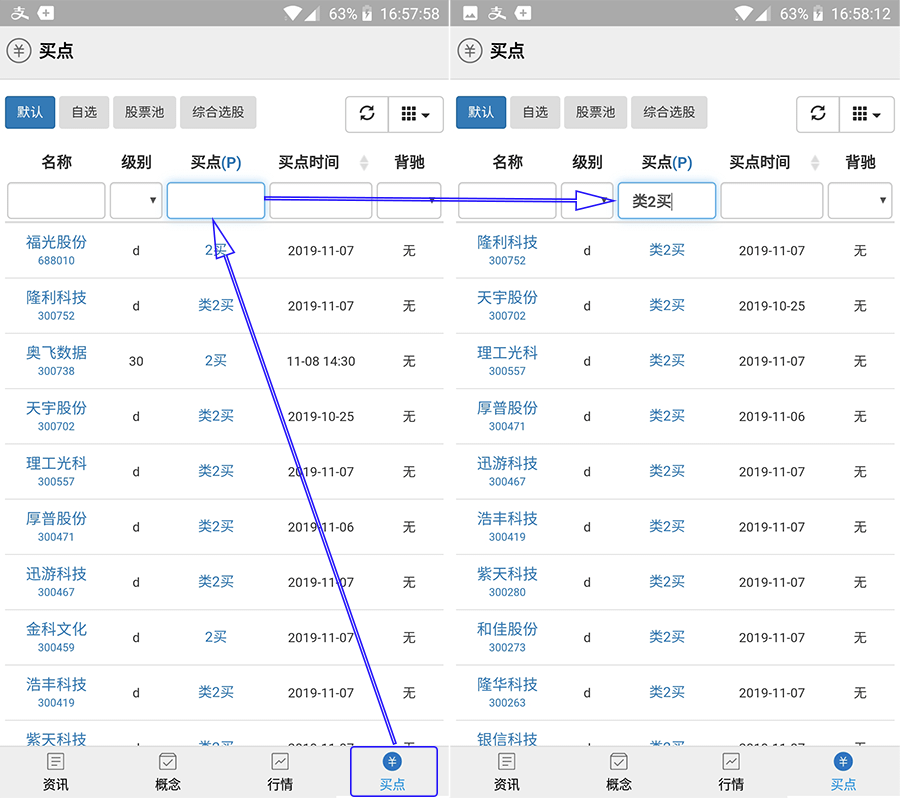
Task: Open the grid view dropdown on the right screen
Action: click(x=866, y=114)
